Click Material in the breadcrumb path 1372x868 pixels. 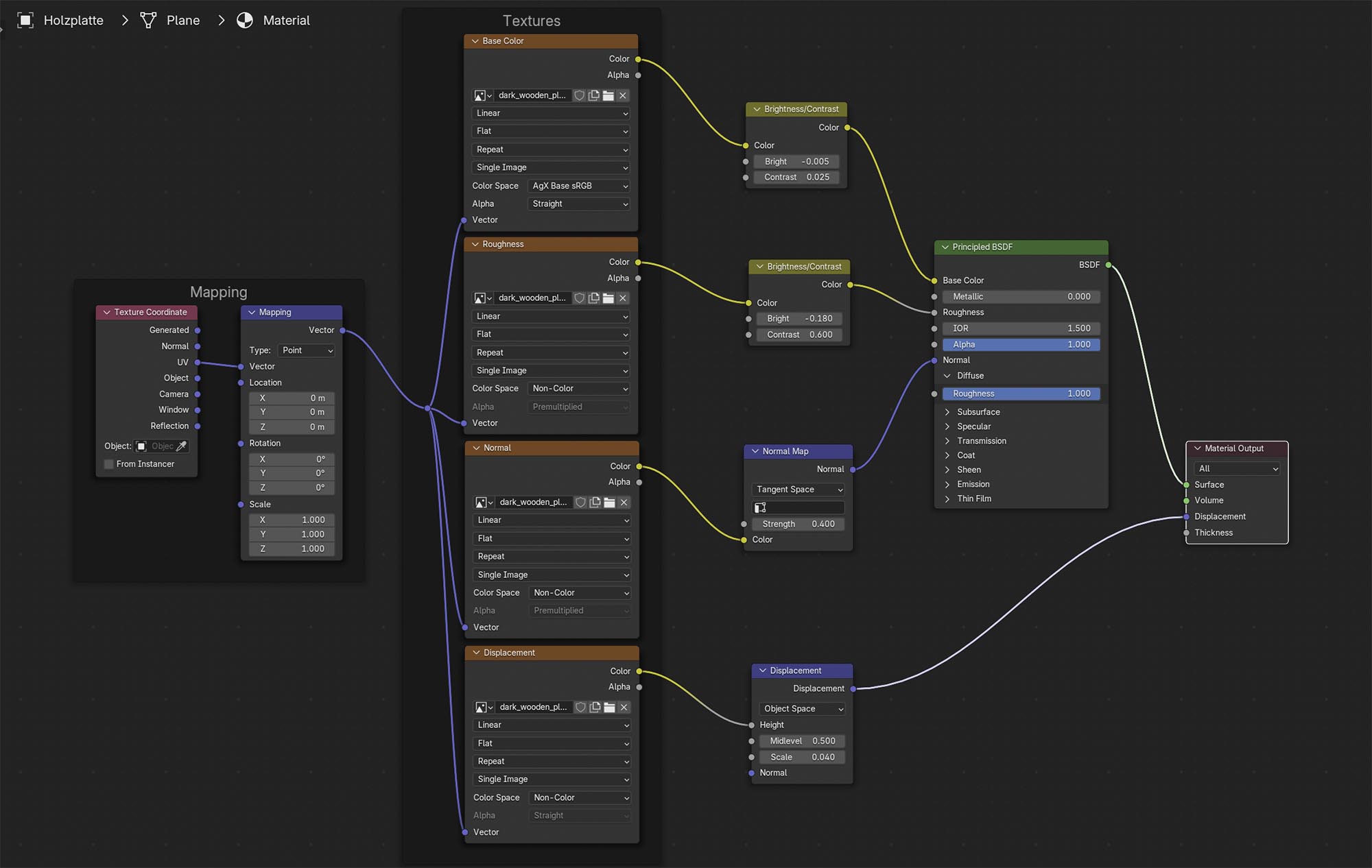pyautogui.click(x=286, y=20)
